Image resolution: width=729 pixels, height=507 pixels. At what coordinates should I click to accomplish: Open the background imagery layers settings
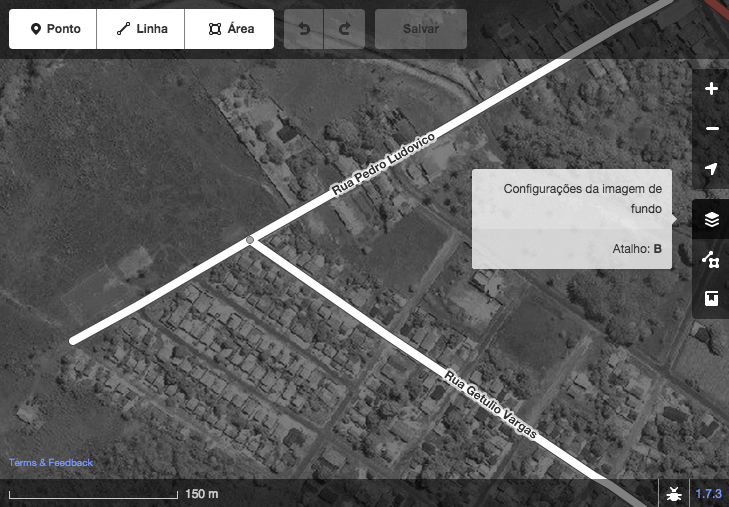[711, 219]
